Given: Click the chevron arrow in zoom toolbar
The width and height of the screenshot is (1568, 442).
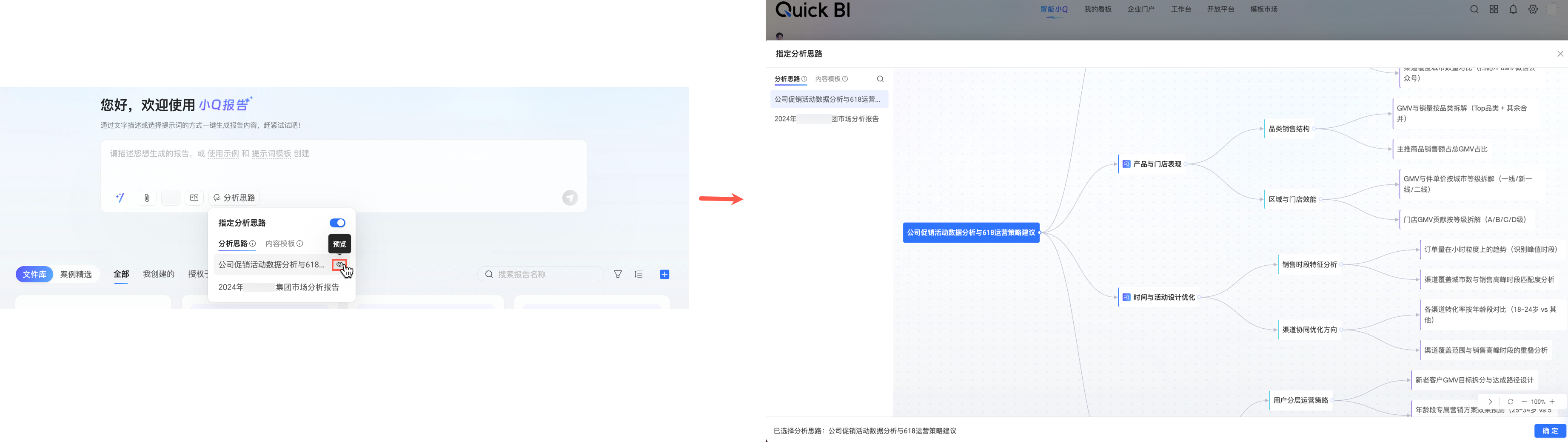Looking at the screenshot, I should tap(1490, 402).
